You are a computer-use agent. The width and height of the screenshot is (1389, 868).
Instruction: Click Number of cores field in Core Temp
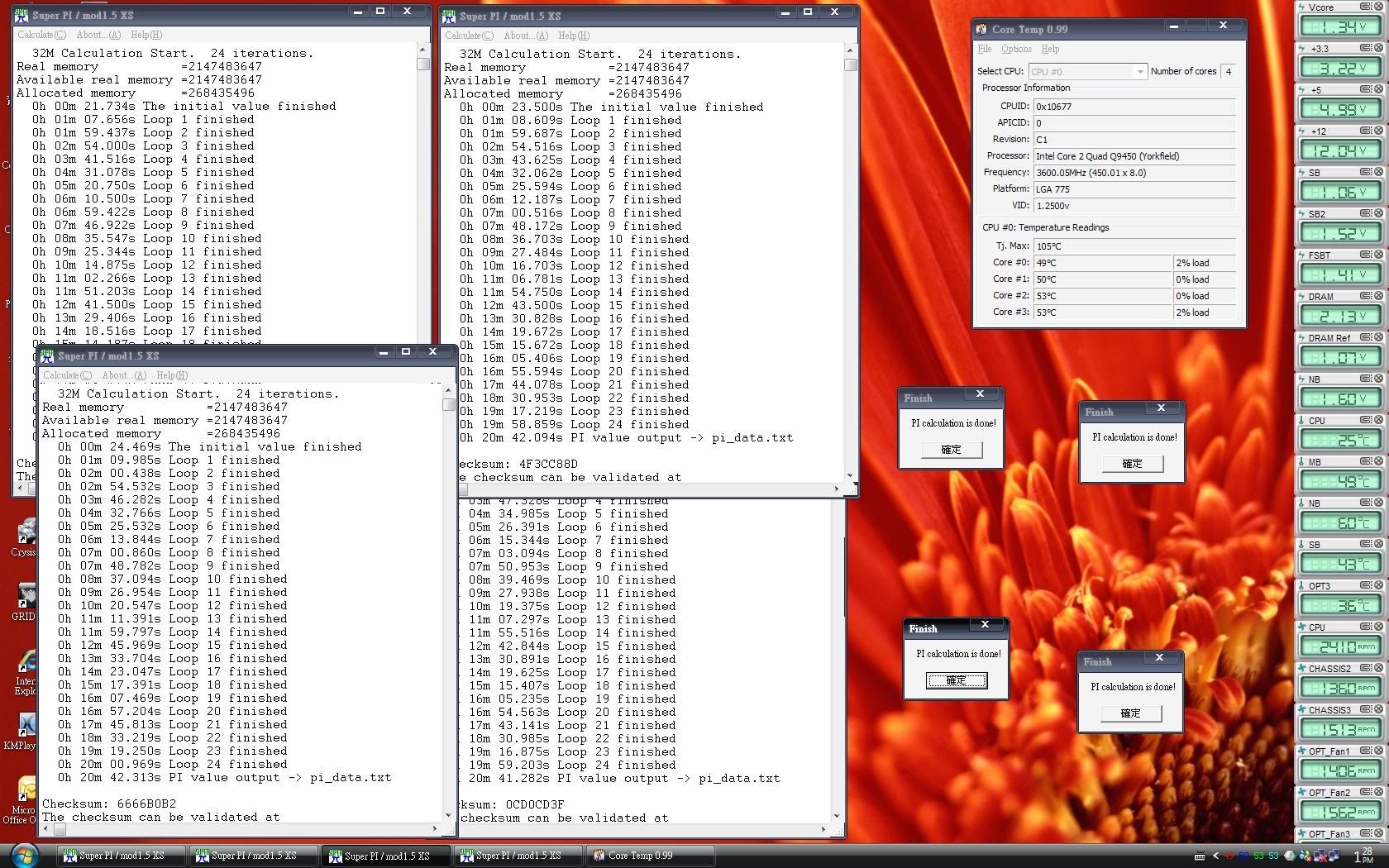(1229, 72)
